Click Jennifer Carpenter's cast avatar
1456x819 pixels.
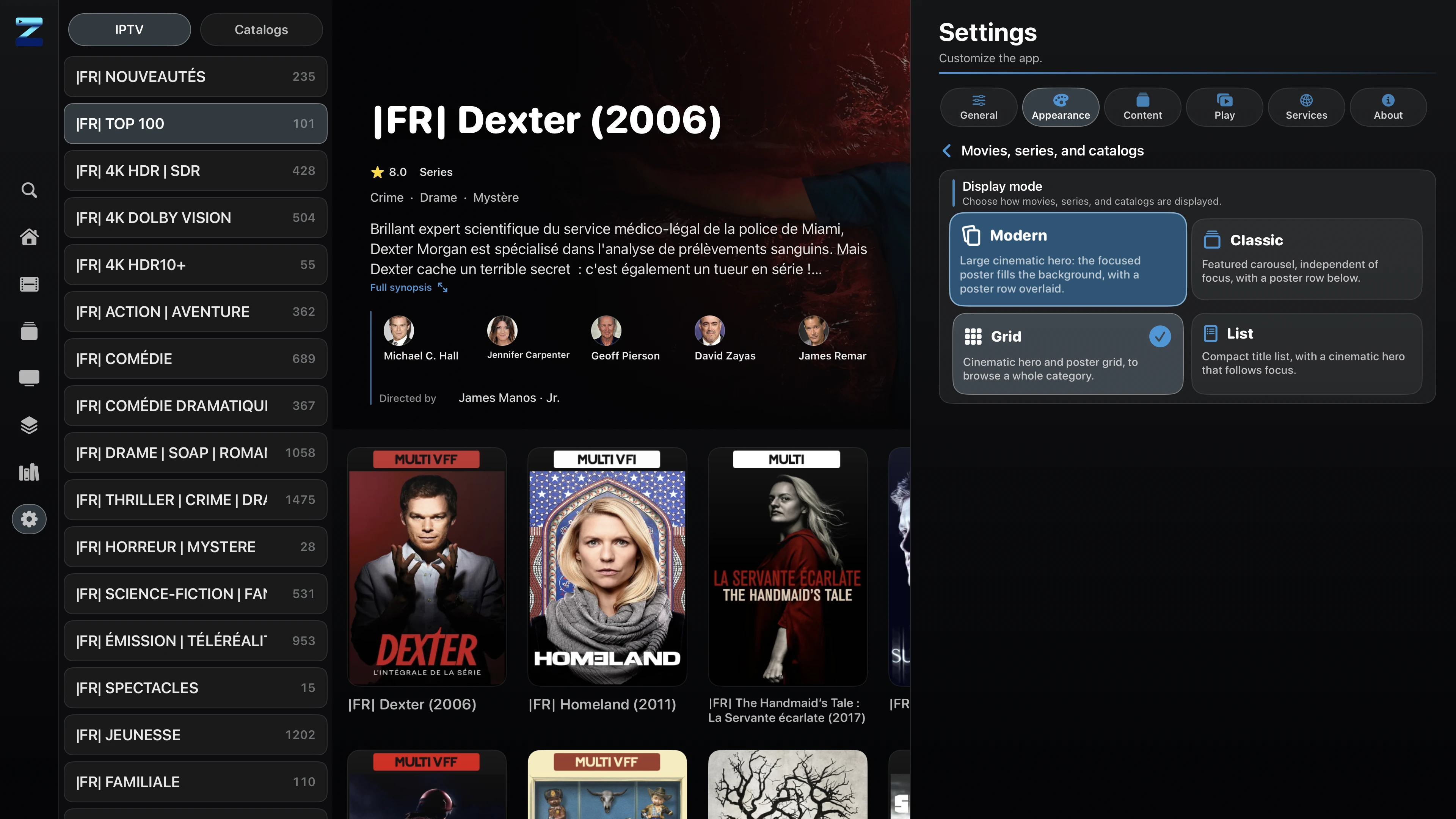pos(502,330)
